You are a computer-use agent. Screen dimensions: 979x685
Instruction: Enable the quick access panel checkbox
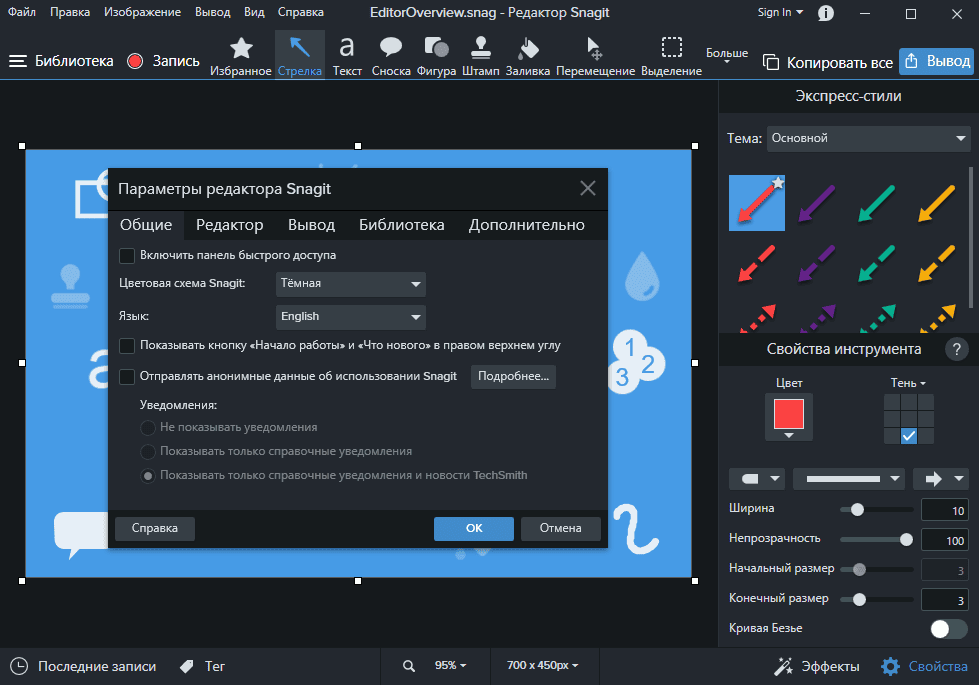[127, 255]
